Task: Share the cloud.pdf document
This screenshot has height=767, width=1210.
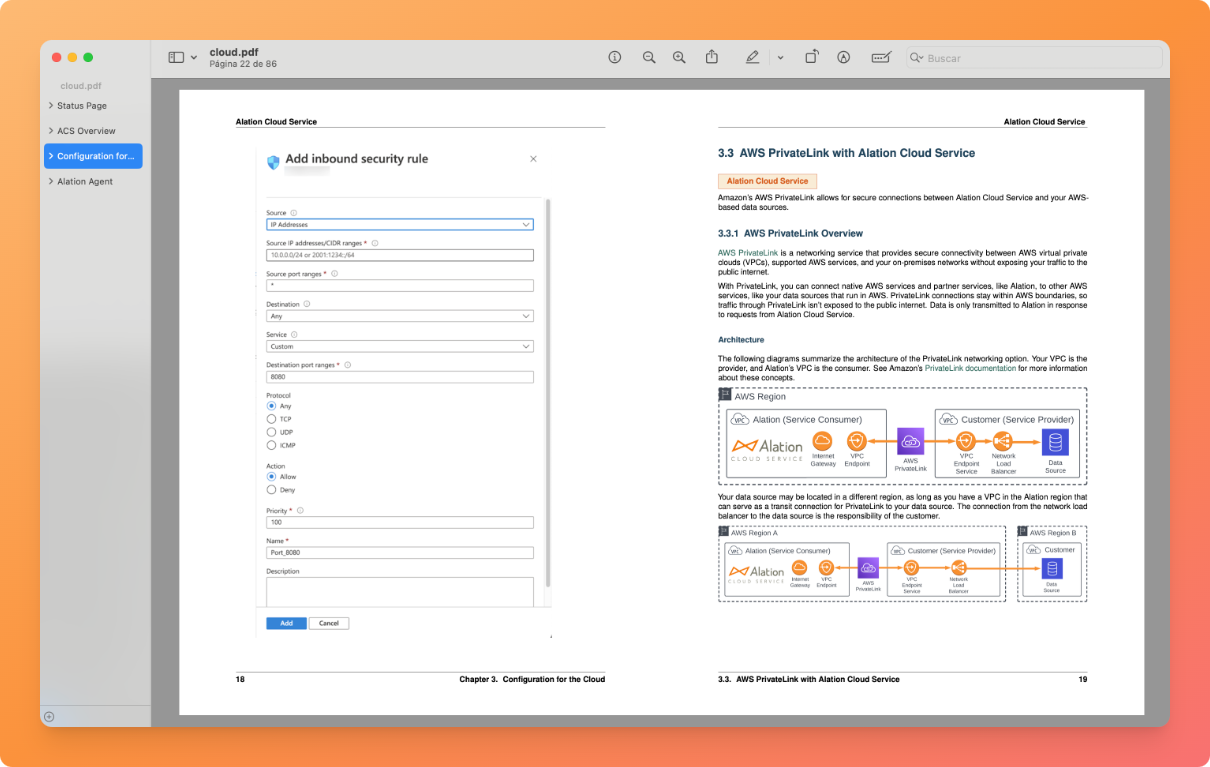Action: (712, 57)
